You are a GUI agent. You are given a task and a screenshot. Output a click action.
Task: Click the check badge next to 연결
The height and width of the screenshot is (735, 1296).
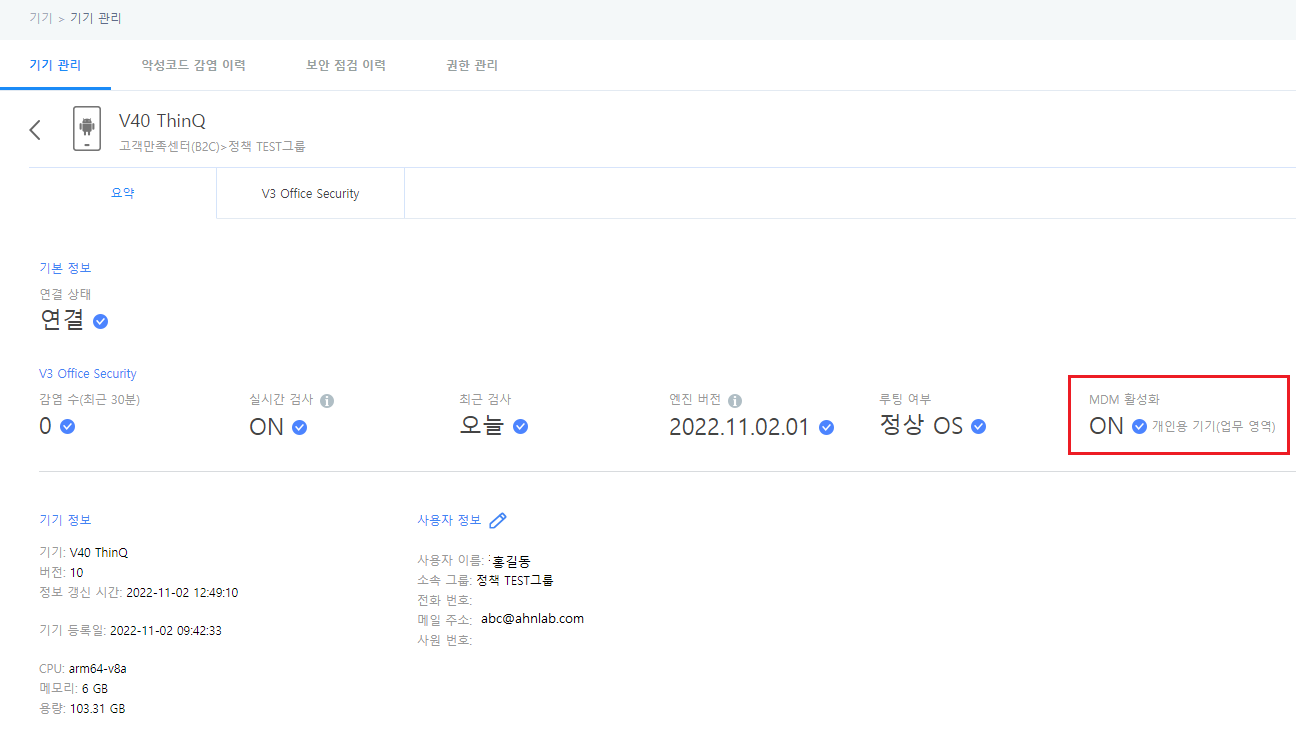click(100, 322)
